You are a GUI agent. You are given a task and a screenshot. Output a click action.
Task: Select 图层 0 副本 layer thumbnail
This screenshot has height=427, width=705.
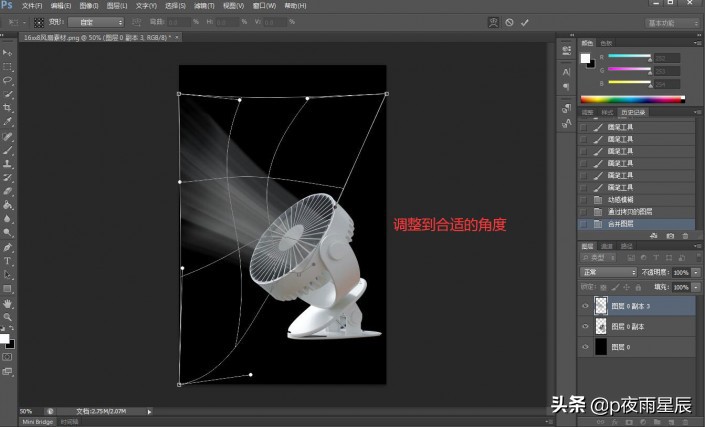pyautogui.click(x=601, y=326)
